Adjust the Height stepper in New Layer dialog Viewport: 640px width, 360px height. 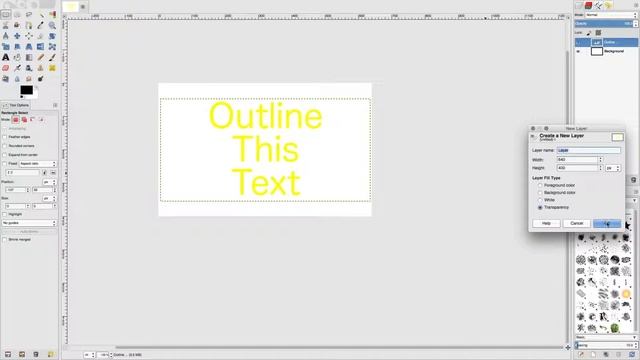(x=600, y=168)
